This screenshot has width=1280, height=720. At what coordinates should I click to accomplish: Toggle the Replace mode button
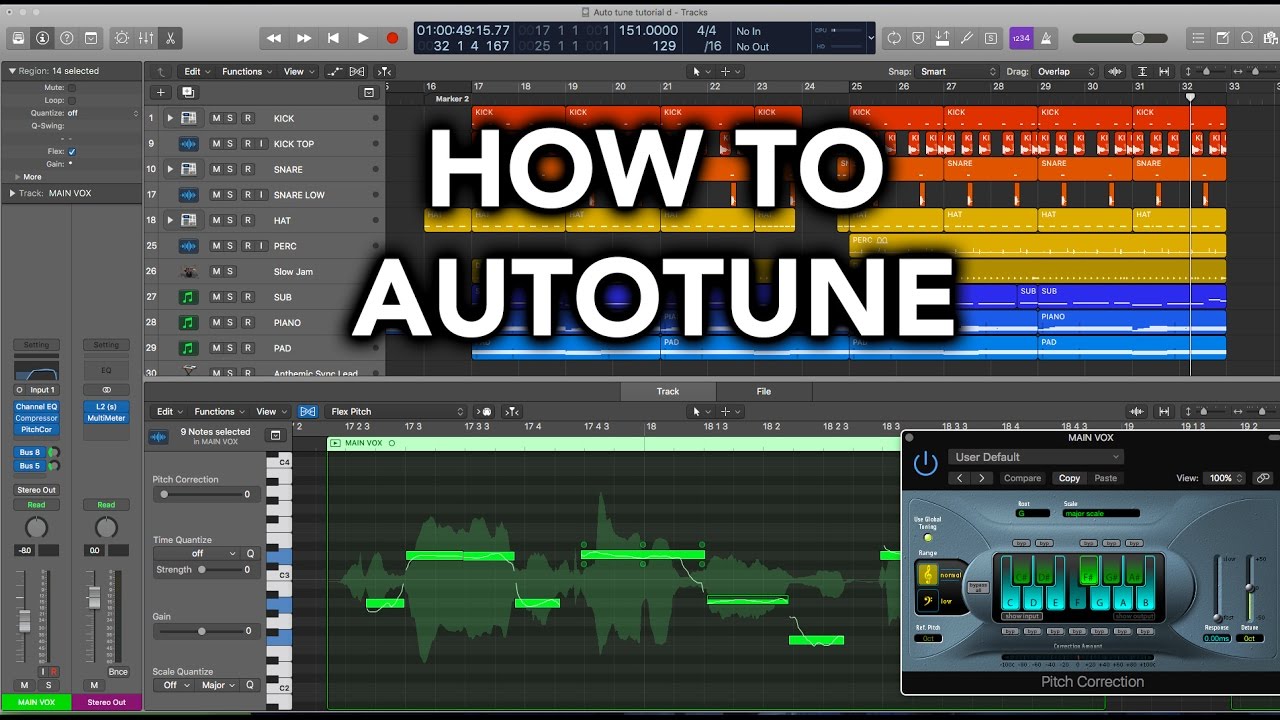pyautogui.click(x=918, y=38)
